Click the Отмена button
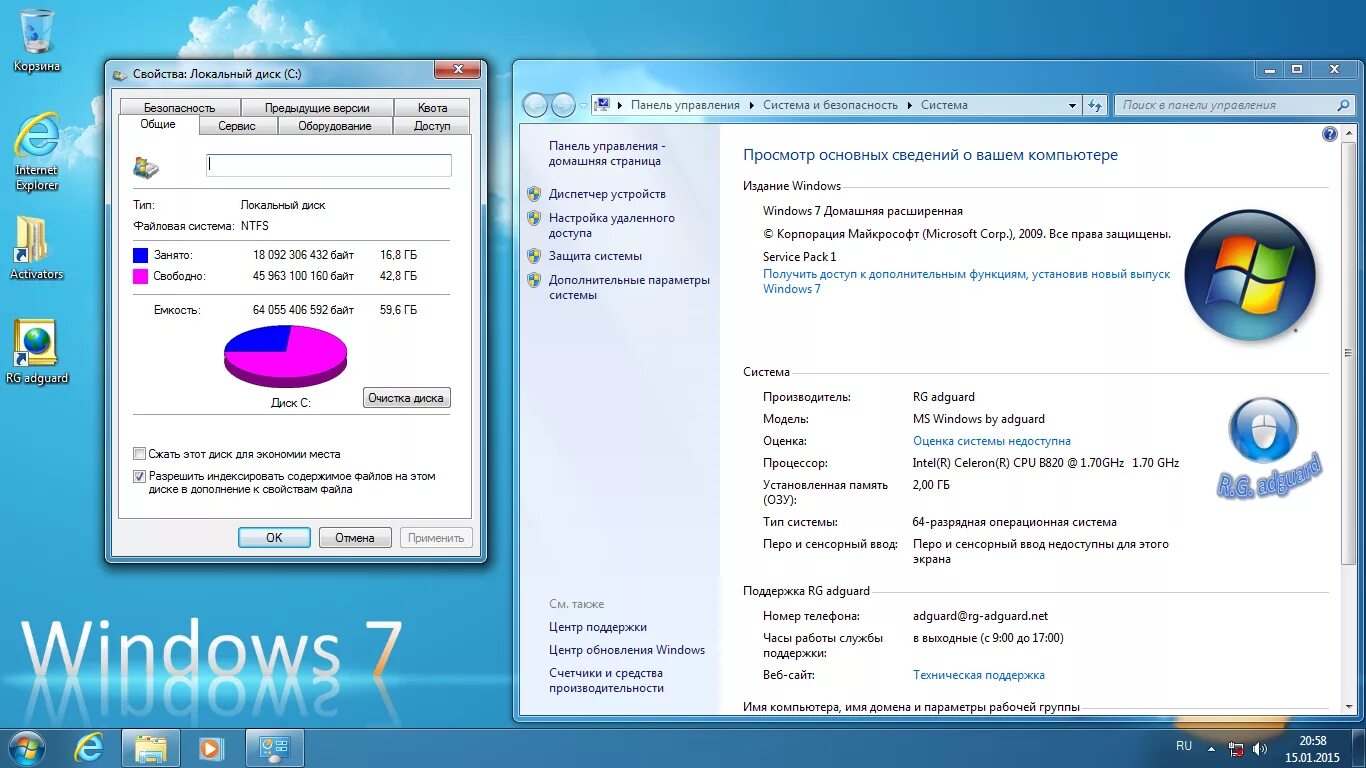Viewport: 1366px width, 768px height. [x=355, y=538]
